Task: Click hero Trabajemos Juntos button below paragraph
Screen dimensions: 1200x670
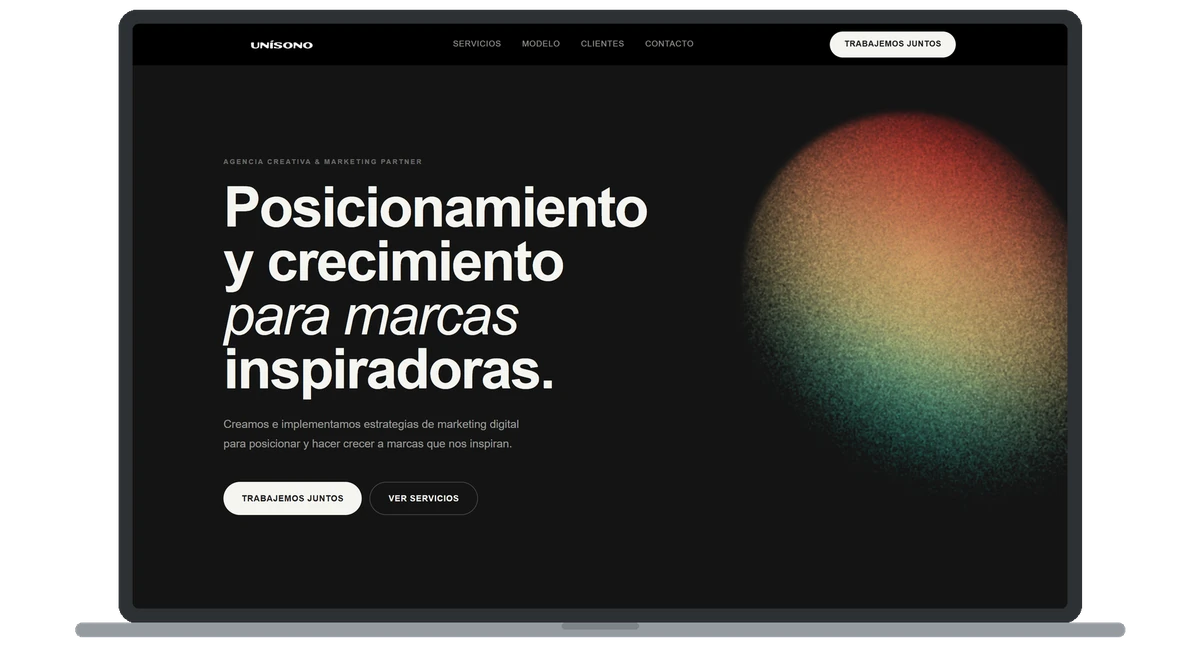Action: 292,498
